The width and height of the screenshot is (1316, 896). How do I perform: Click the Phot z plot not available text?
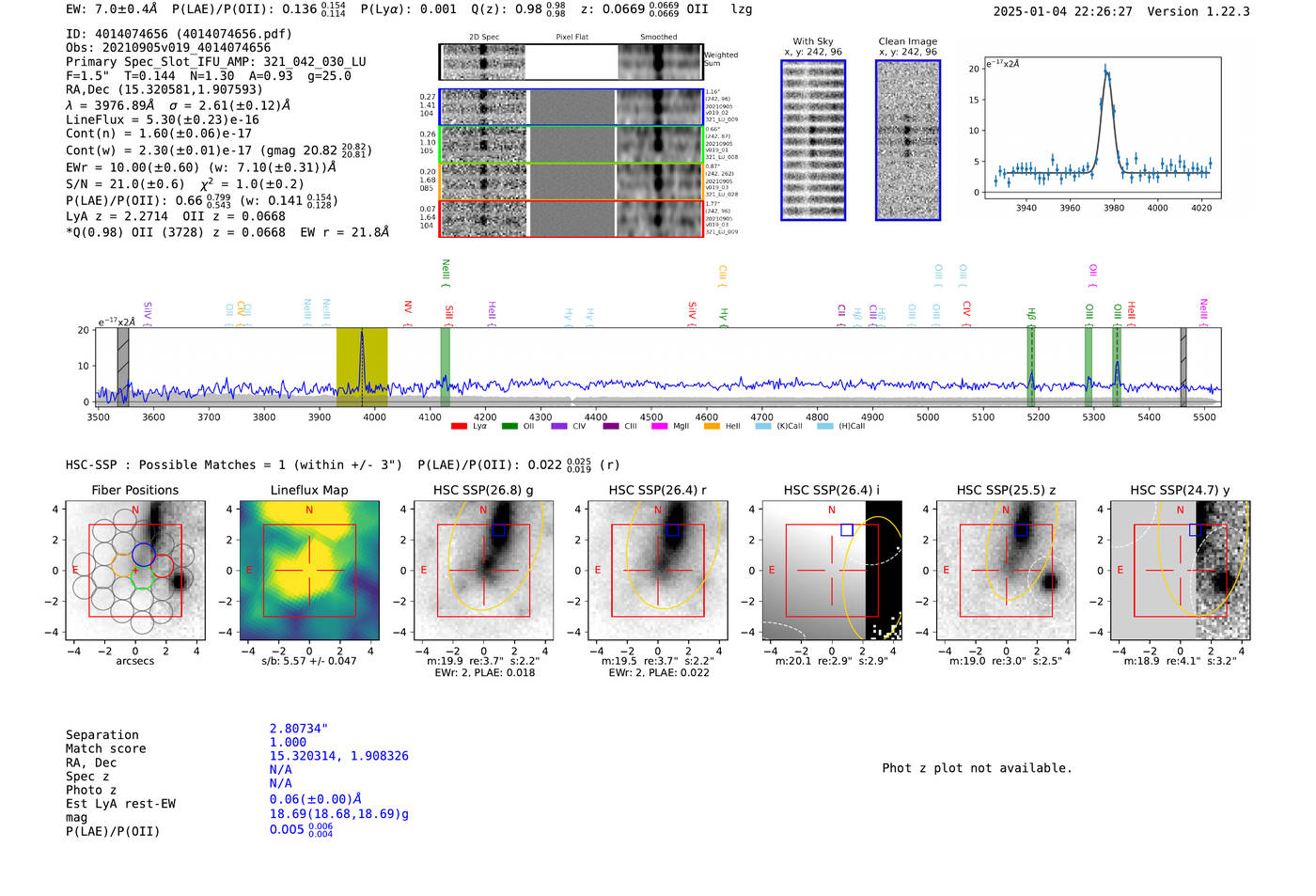tap(977, 768)
